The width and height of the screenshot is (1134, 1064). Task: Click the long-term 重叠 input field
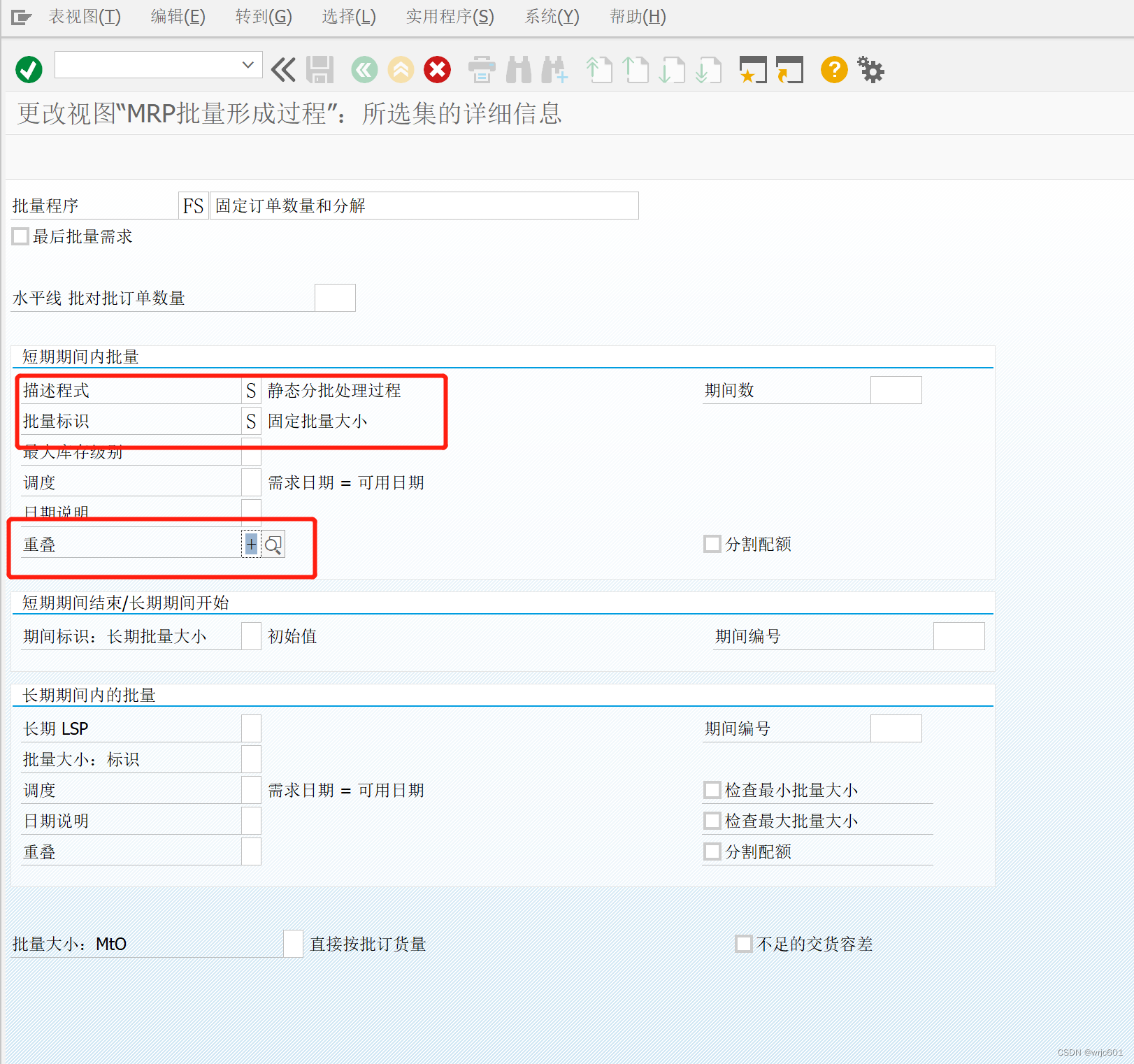coord(251,851)
